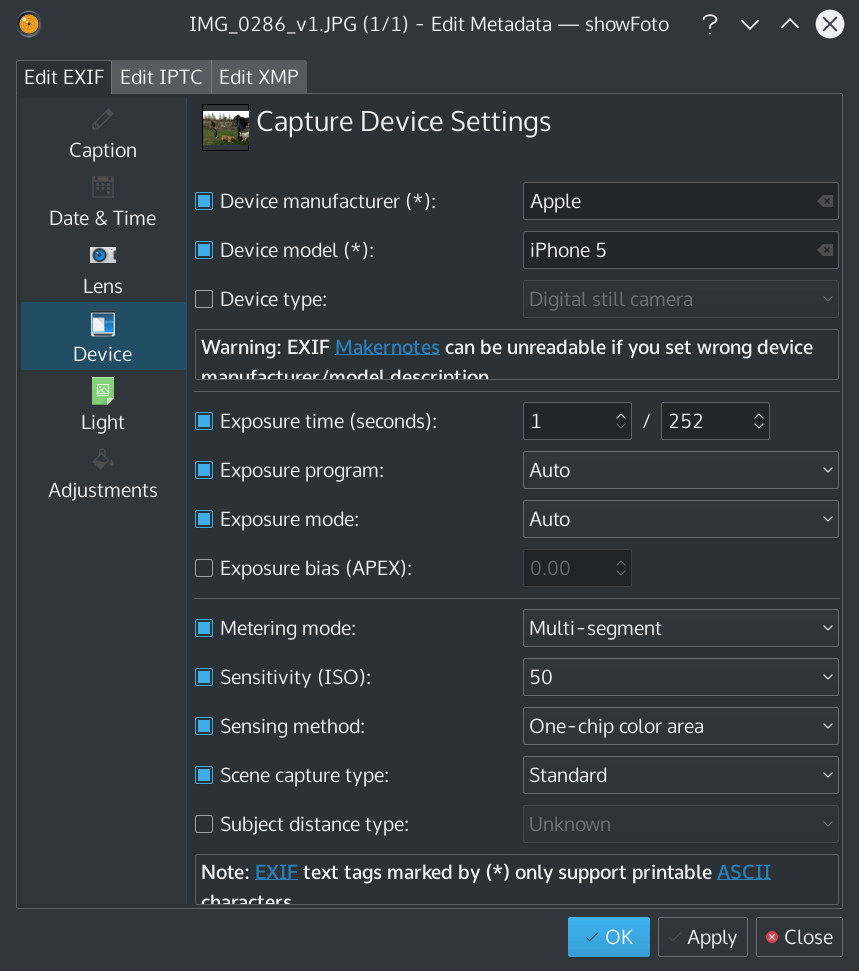Screen dimensions: 859x971
Task: Open the help menu via question mark icon
Action: click(x=710, y=24)
